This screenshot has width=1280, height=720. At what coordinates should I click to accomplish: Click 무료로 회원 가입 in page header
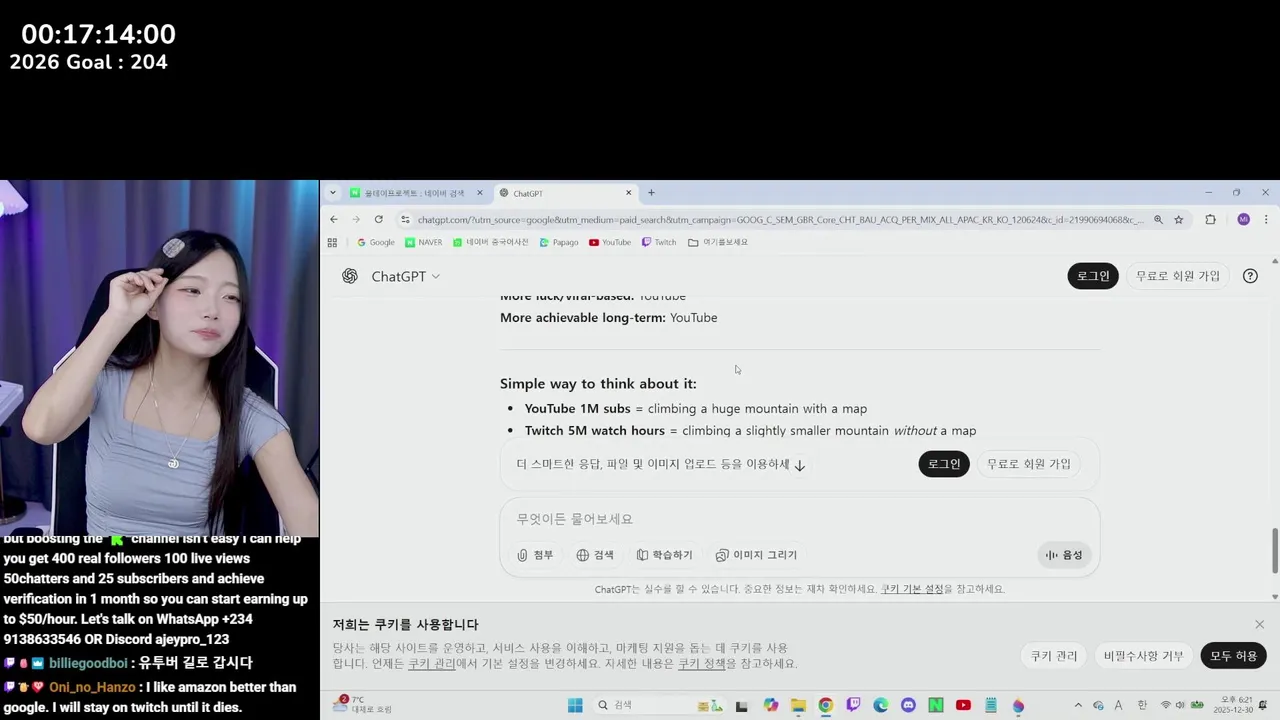tap(1178, 276)
